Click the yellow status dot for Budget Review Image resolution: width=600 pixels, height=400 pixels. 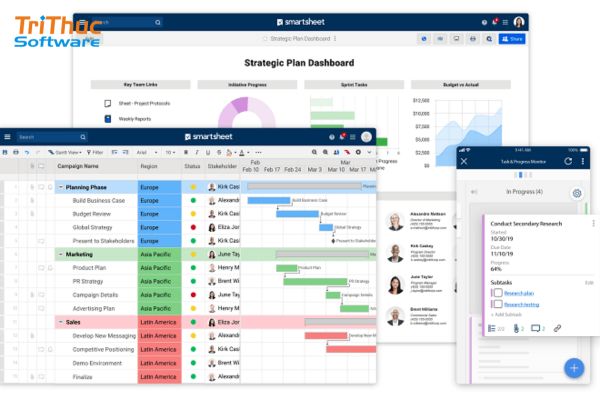(193, 214)
